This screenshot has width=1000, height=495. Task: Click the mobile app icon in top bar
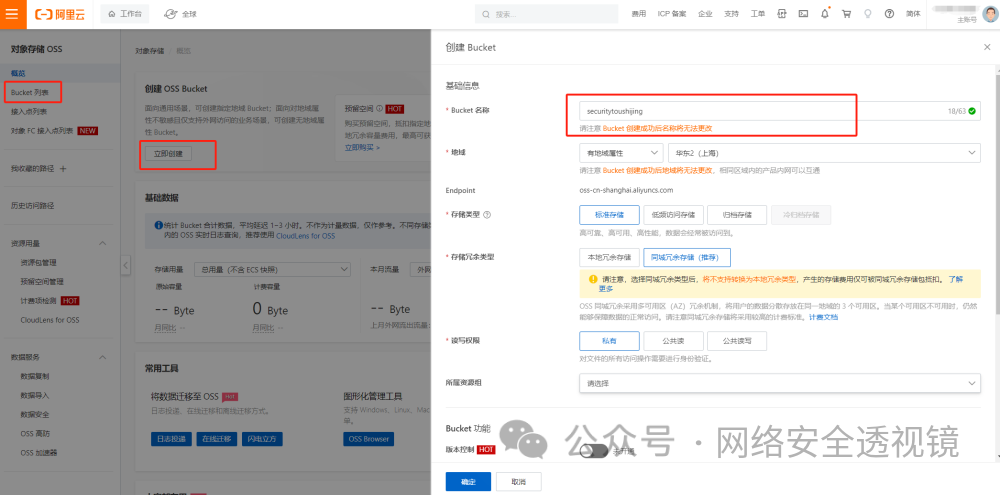pyautogui.click(x=781, y=14)
